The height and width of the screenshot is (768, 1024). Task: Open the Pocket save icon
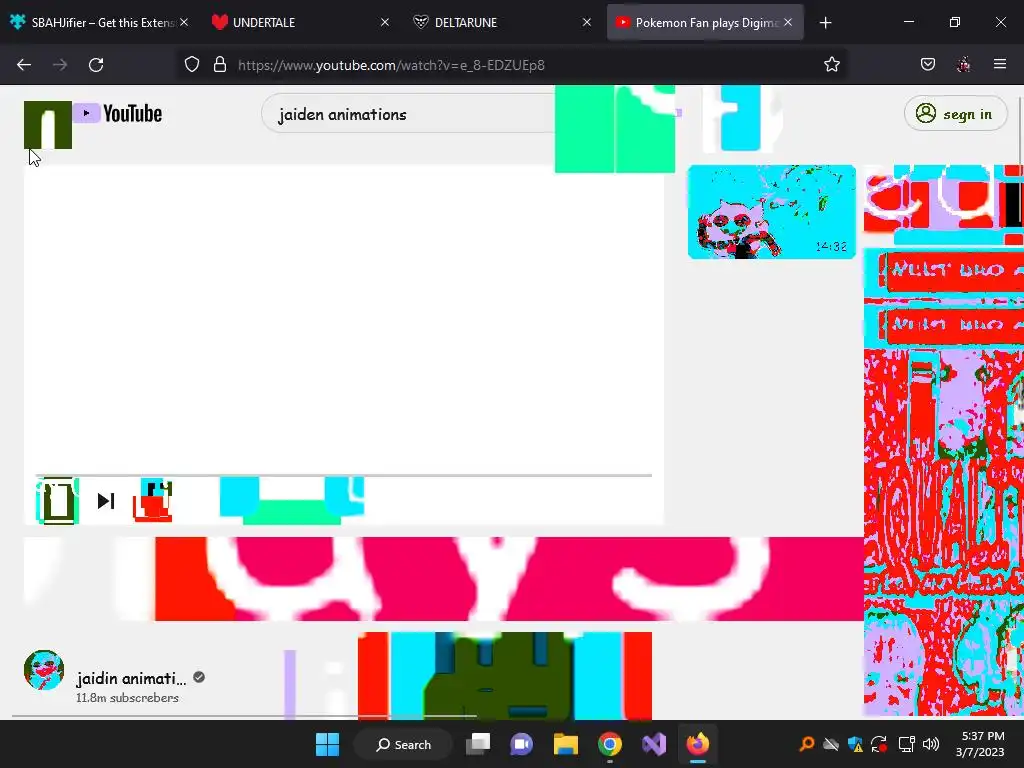pos(927,65)
